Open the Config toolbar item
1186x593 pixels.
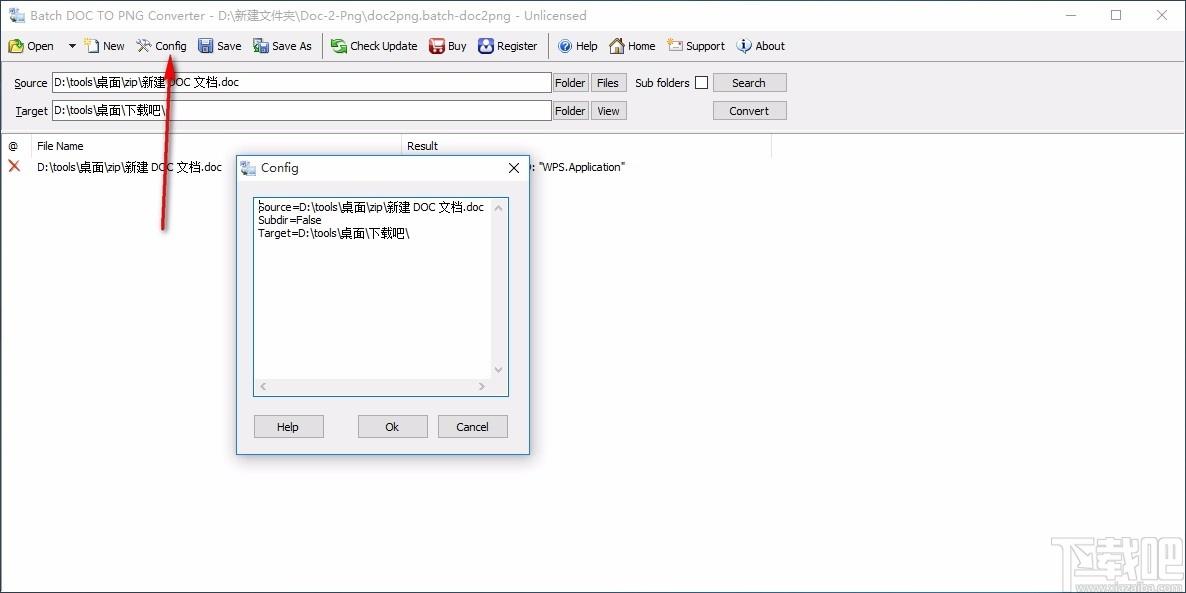[161, 46]
